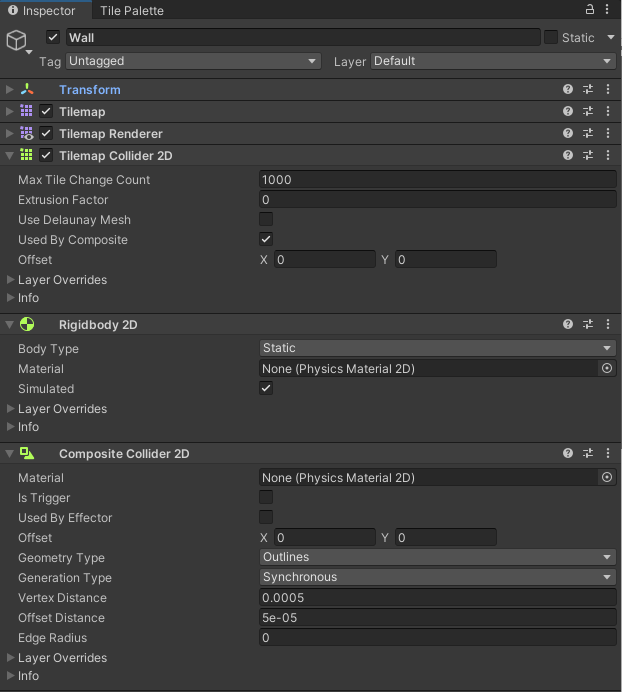Enable Is Trigger on Composite Collider
Screen dimensions: 622x692
pos(266,497)
